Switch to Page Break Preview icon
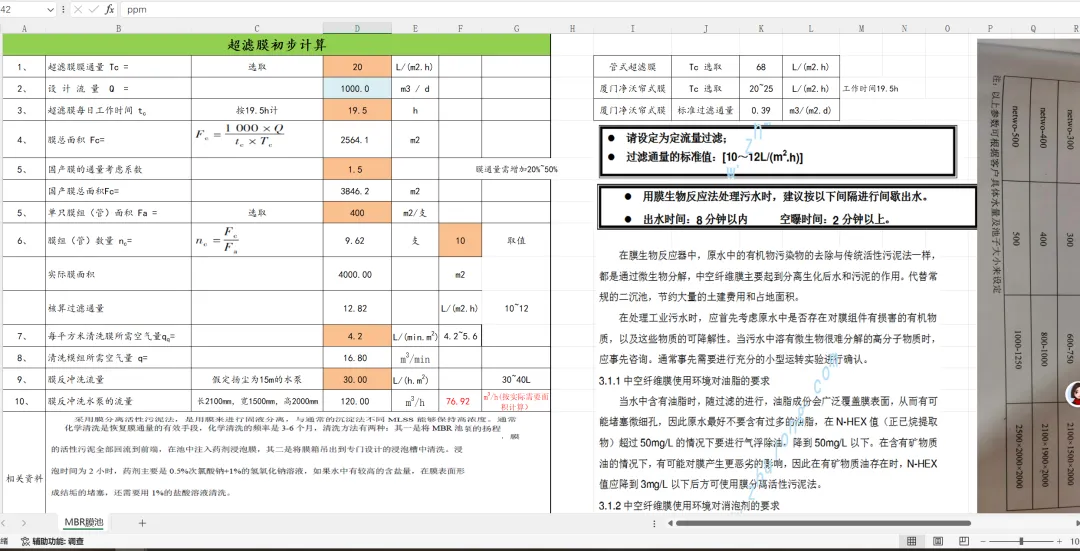 tap(964, 541)
